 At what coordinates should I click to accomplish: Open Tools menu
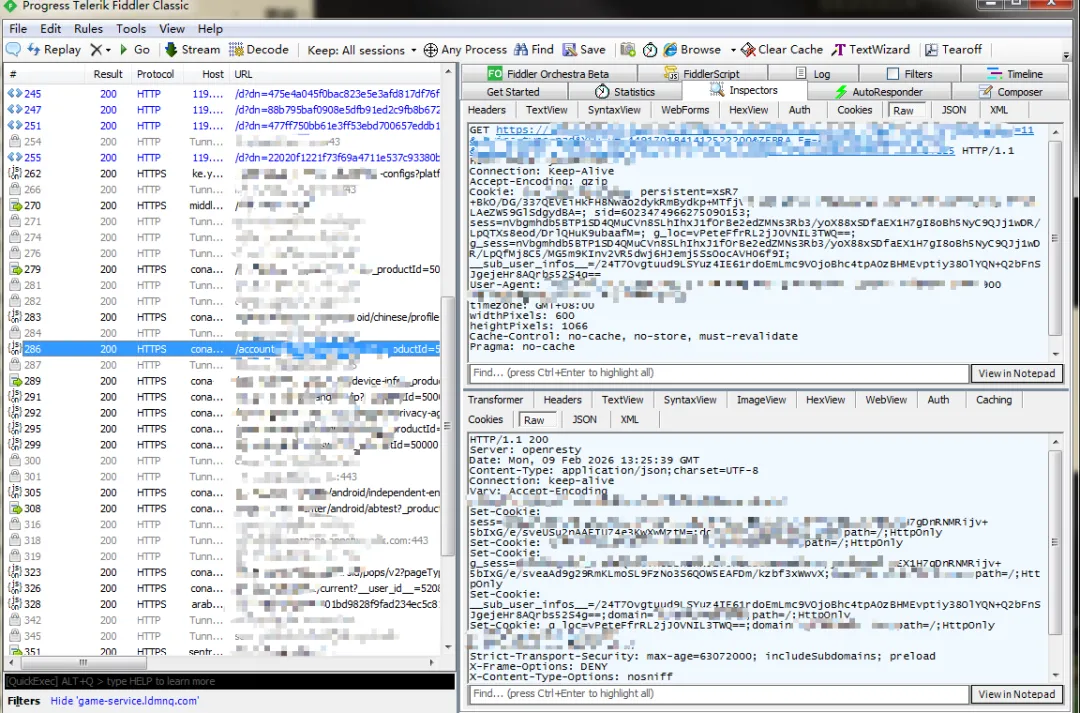tap(131, 29)
